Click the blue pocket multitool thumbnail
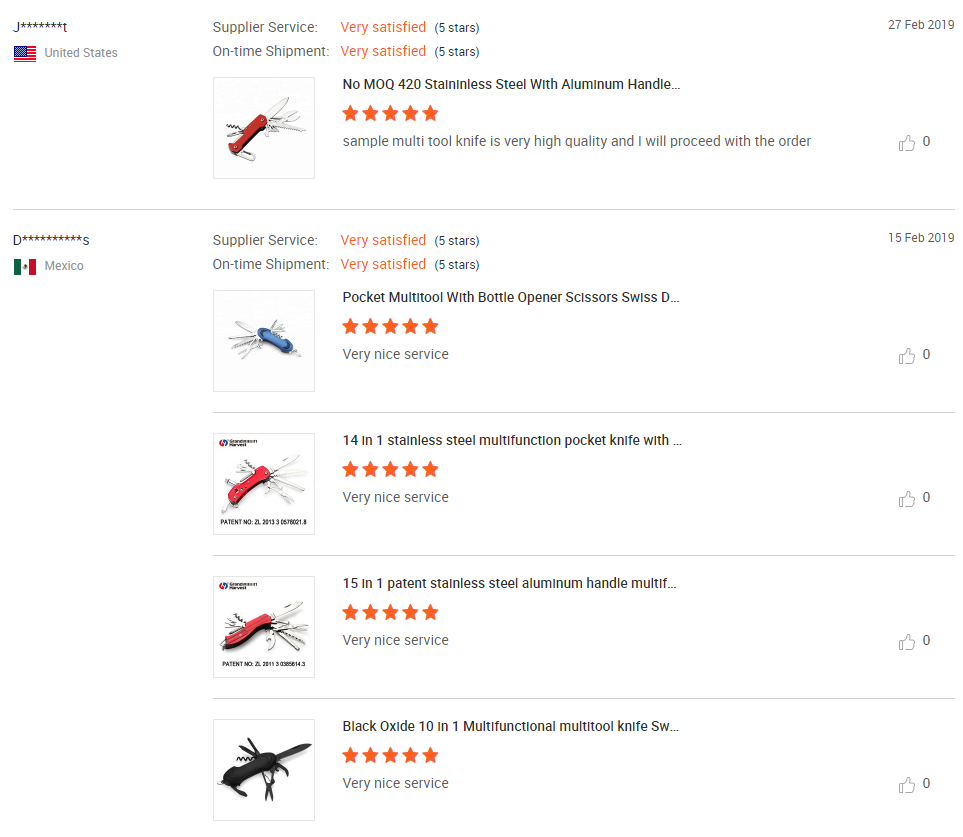This screenshot has width=963, height=837. [x=264, y=341]
